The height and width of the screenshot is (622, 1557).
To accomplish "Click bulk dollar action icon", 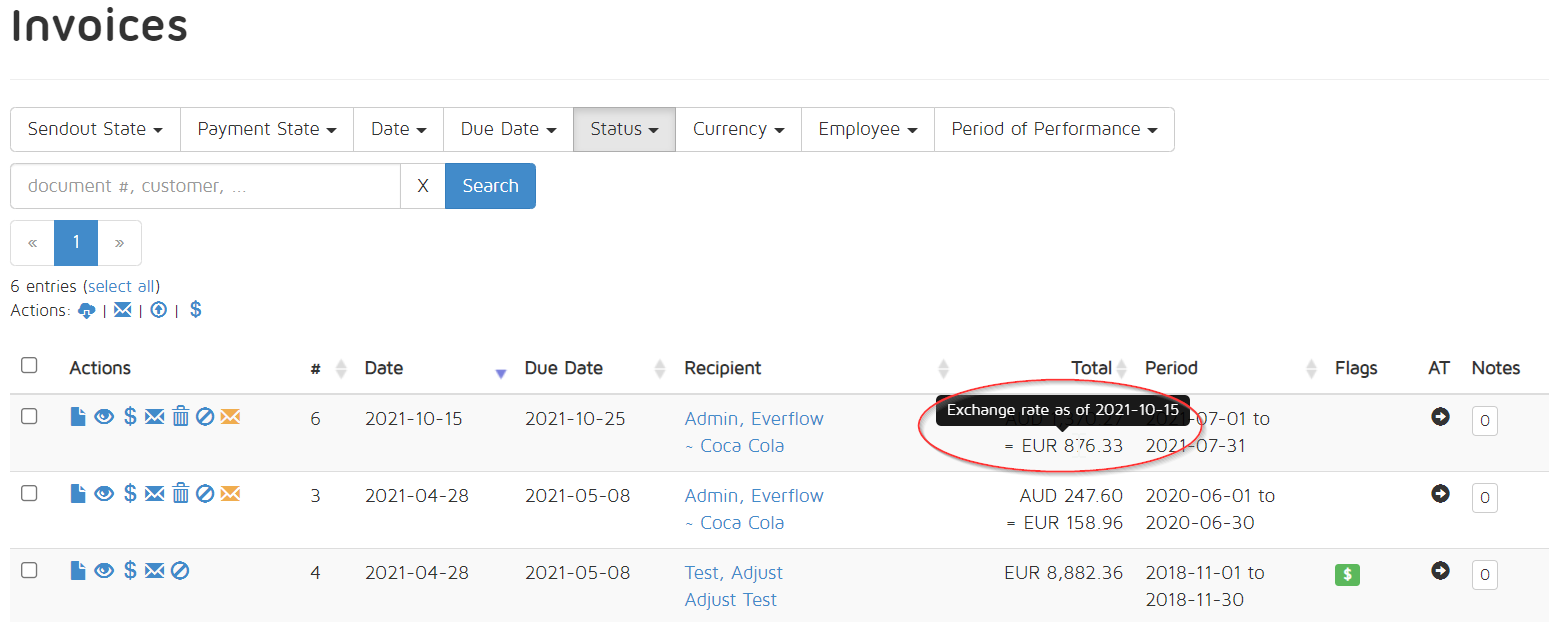I will click(195, 310).
